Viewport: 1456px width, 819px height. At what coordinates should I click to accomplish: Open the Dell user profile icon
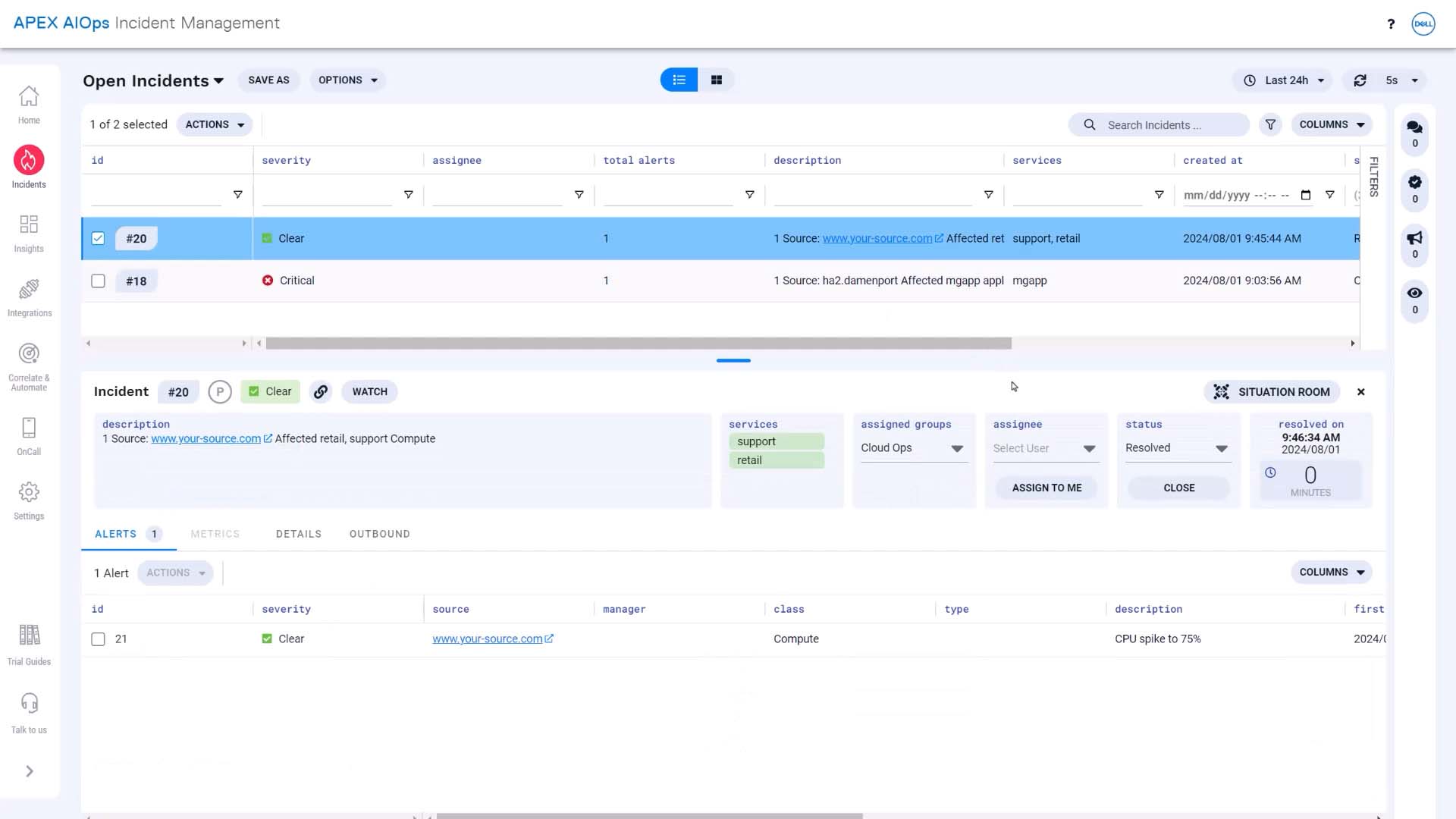pos(1423,24)
